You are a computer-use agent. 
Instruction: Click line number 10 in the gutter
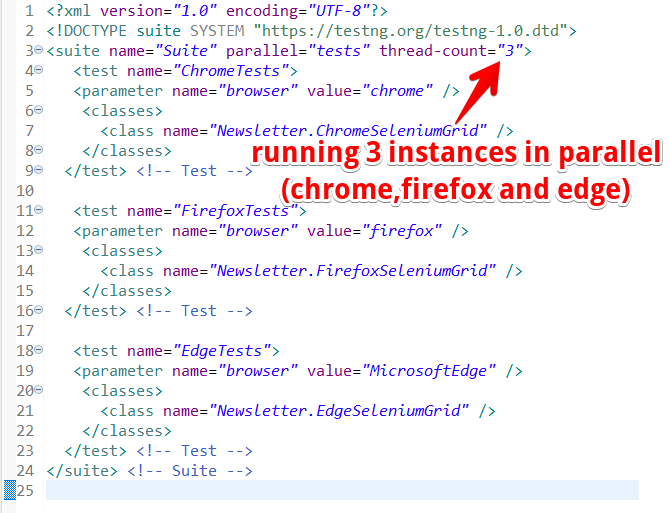[25, 191]
